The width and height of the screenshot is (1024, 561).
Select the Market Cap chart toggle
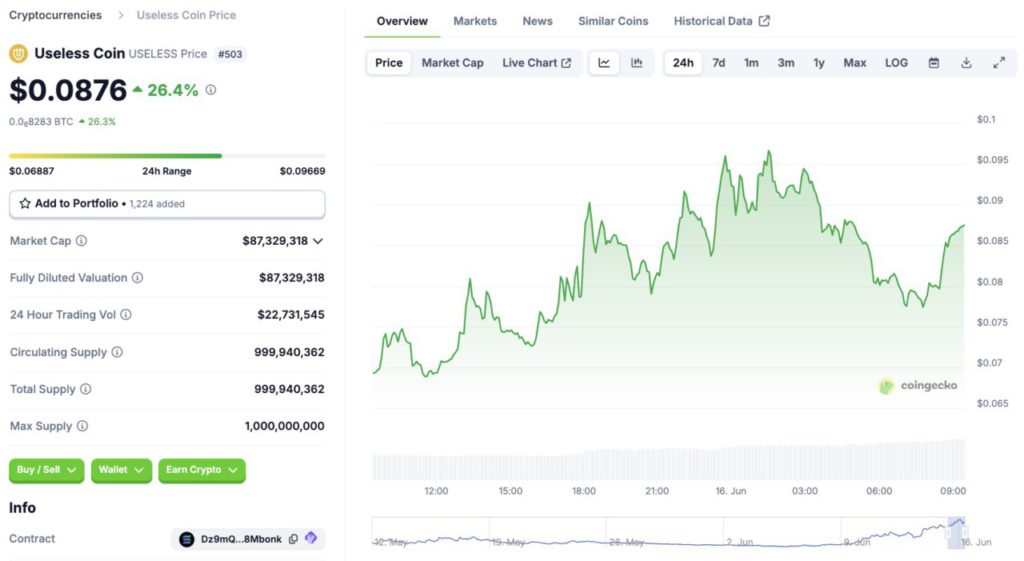tap(452, 63)
